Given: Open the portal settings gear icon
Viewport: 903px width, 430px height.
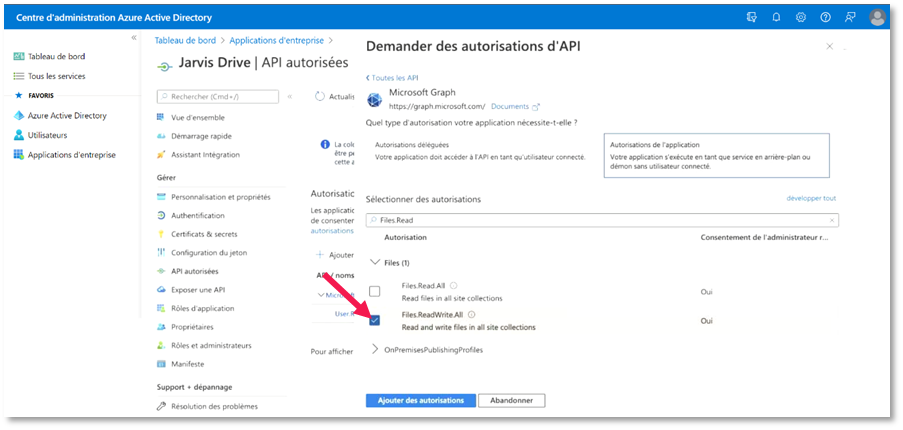Looking at the screenshot, I should (800, 17).
